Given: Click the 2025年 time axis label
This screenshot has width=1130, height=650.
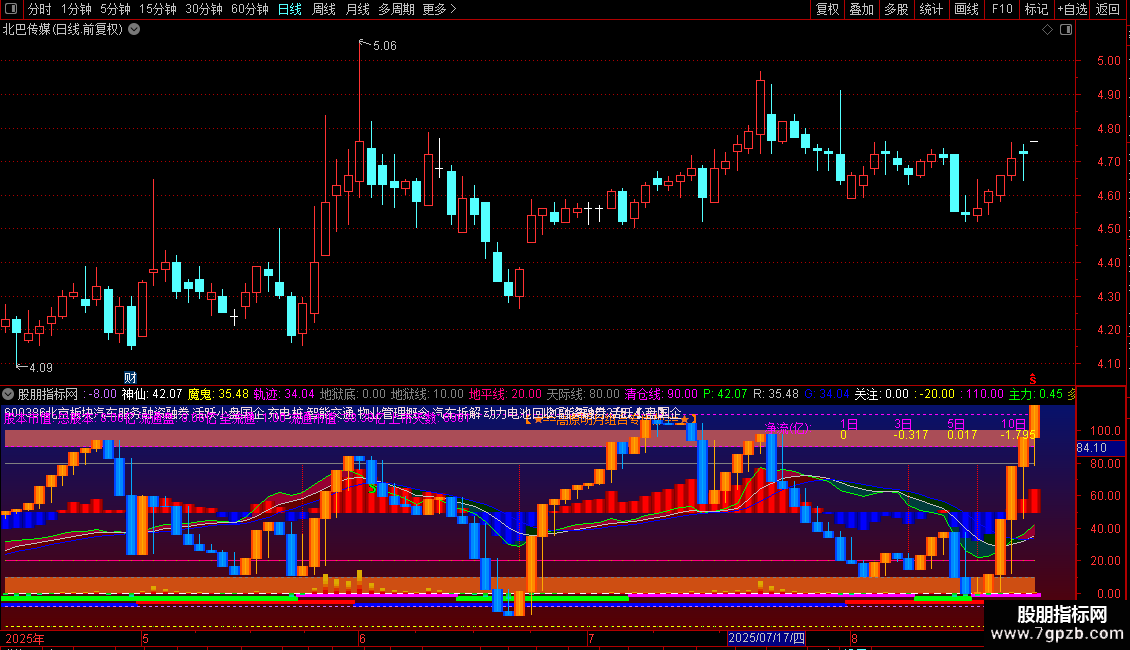Looking at the screenshot, I should (x=25, y=638).
